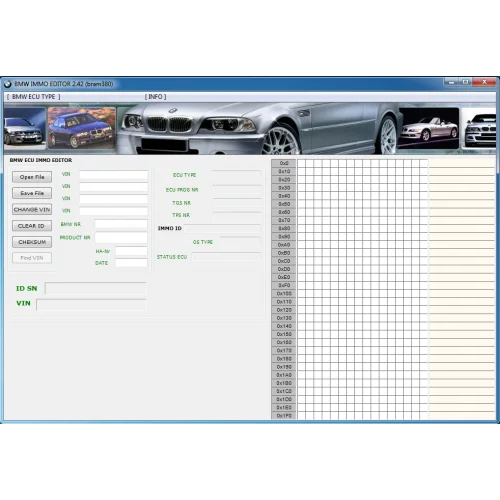Click the STATUS ECU field

226,257
